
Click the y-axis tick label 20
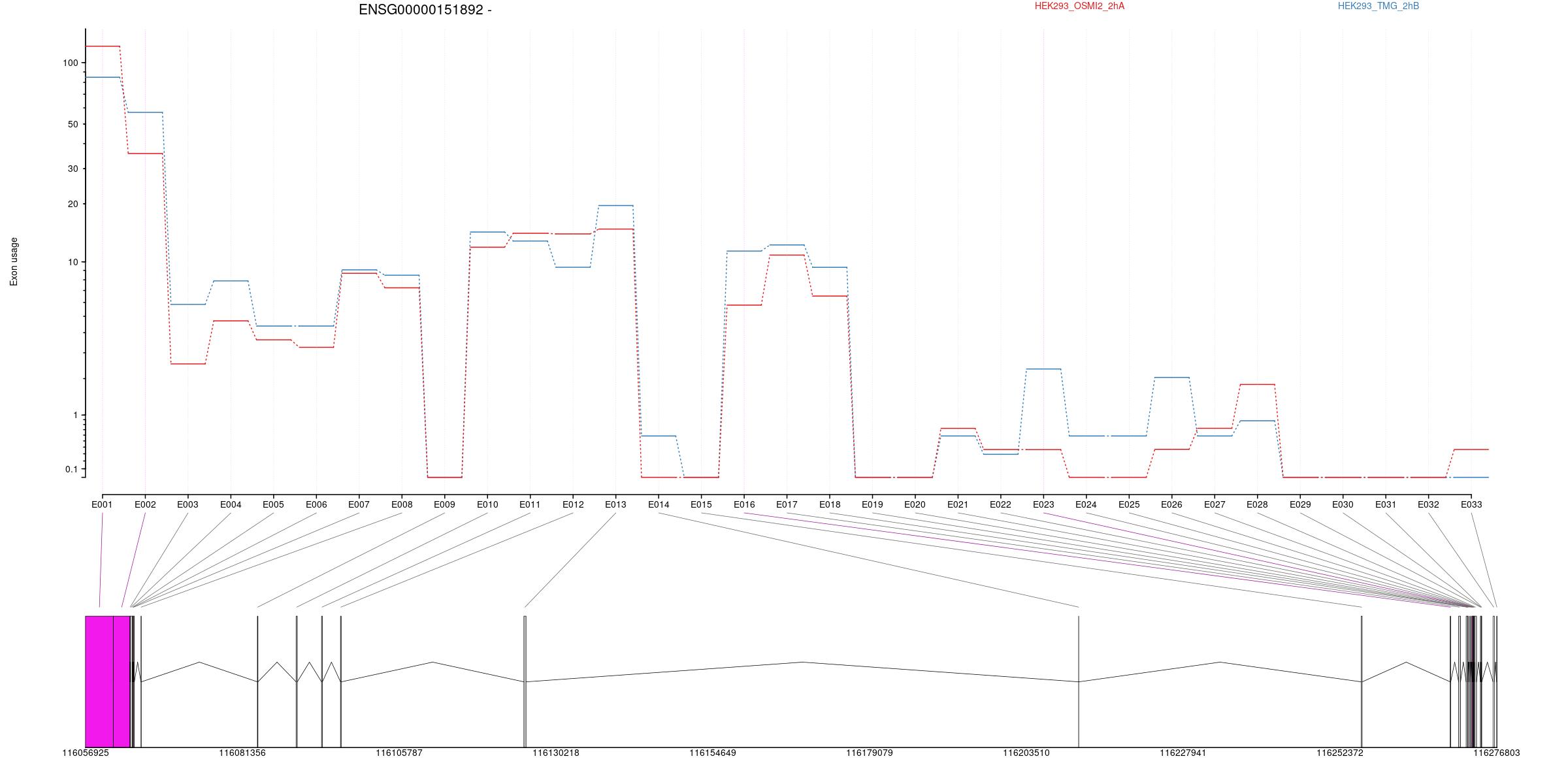pyautogui.click(x=73, y=204)
